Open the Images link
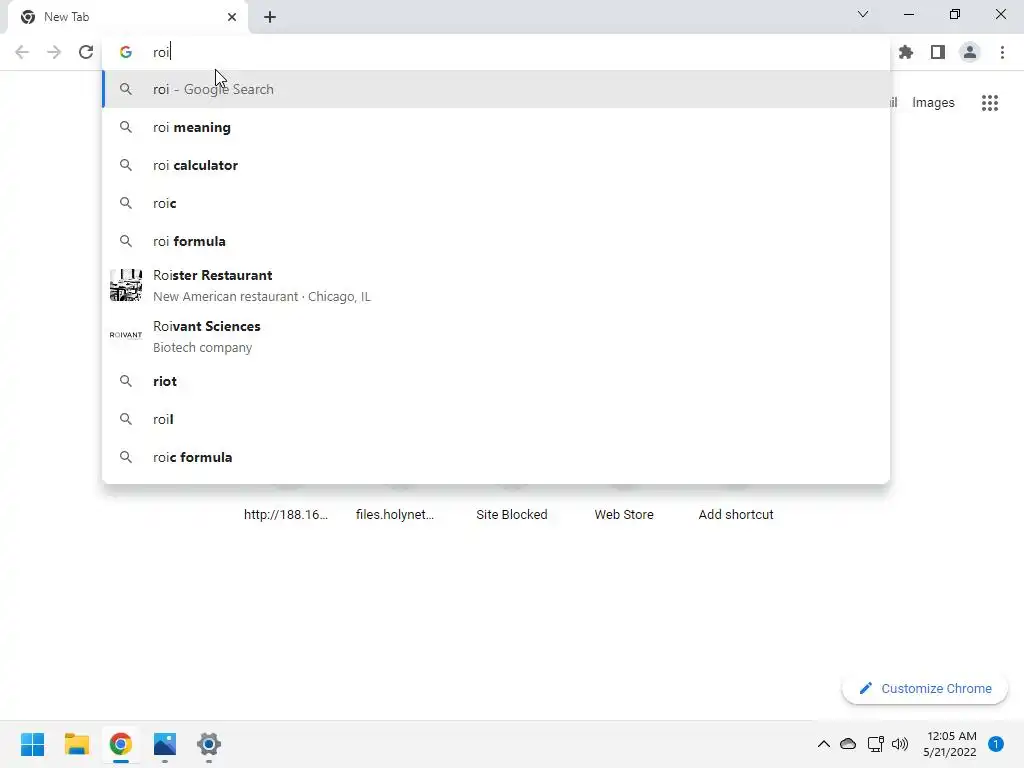The height and width of the screenshot is (768, 1024). pos(933,103)
